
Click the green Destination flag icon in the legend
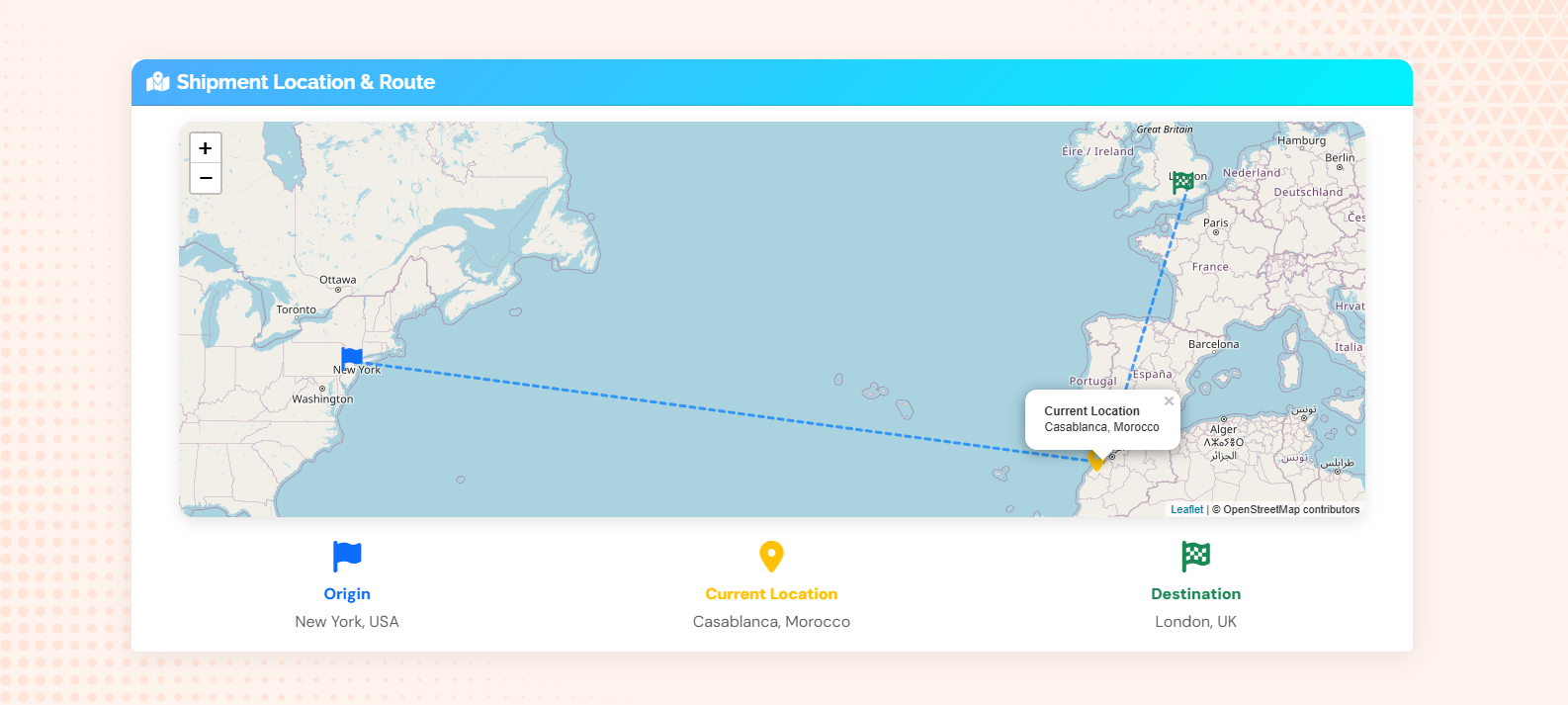[x=1195, y=557]
